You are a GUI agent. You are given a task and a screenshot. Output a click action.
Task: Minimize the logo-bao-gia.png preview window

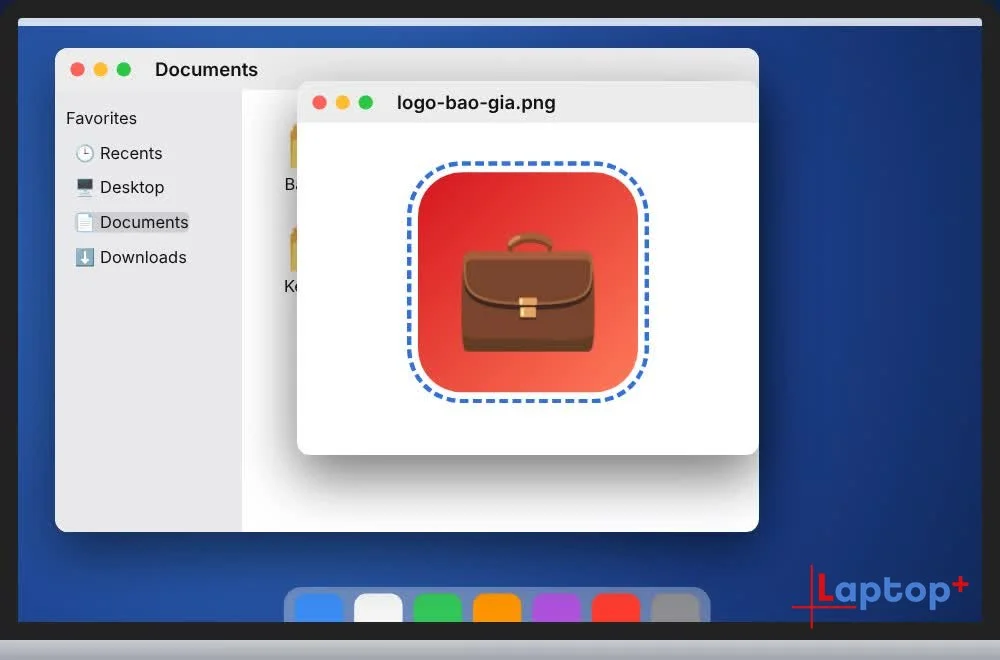click(342, 103)
